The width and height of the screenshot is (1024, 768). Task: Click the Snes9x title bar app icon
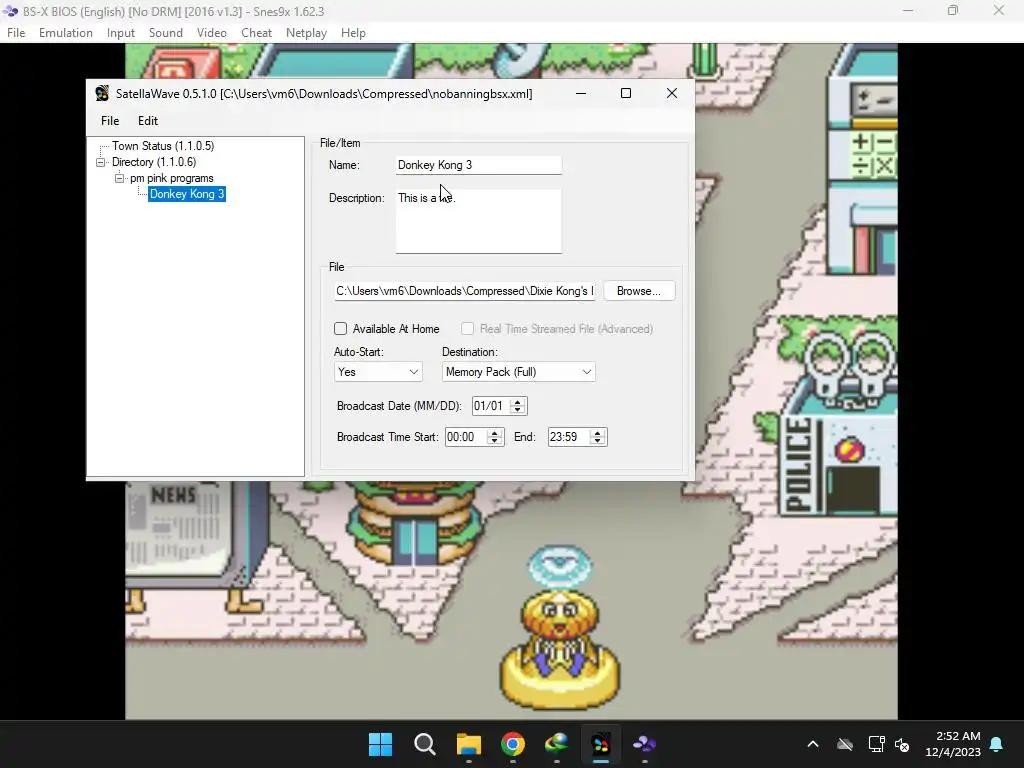(10, 11)
